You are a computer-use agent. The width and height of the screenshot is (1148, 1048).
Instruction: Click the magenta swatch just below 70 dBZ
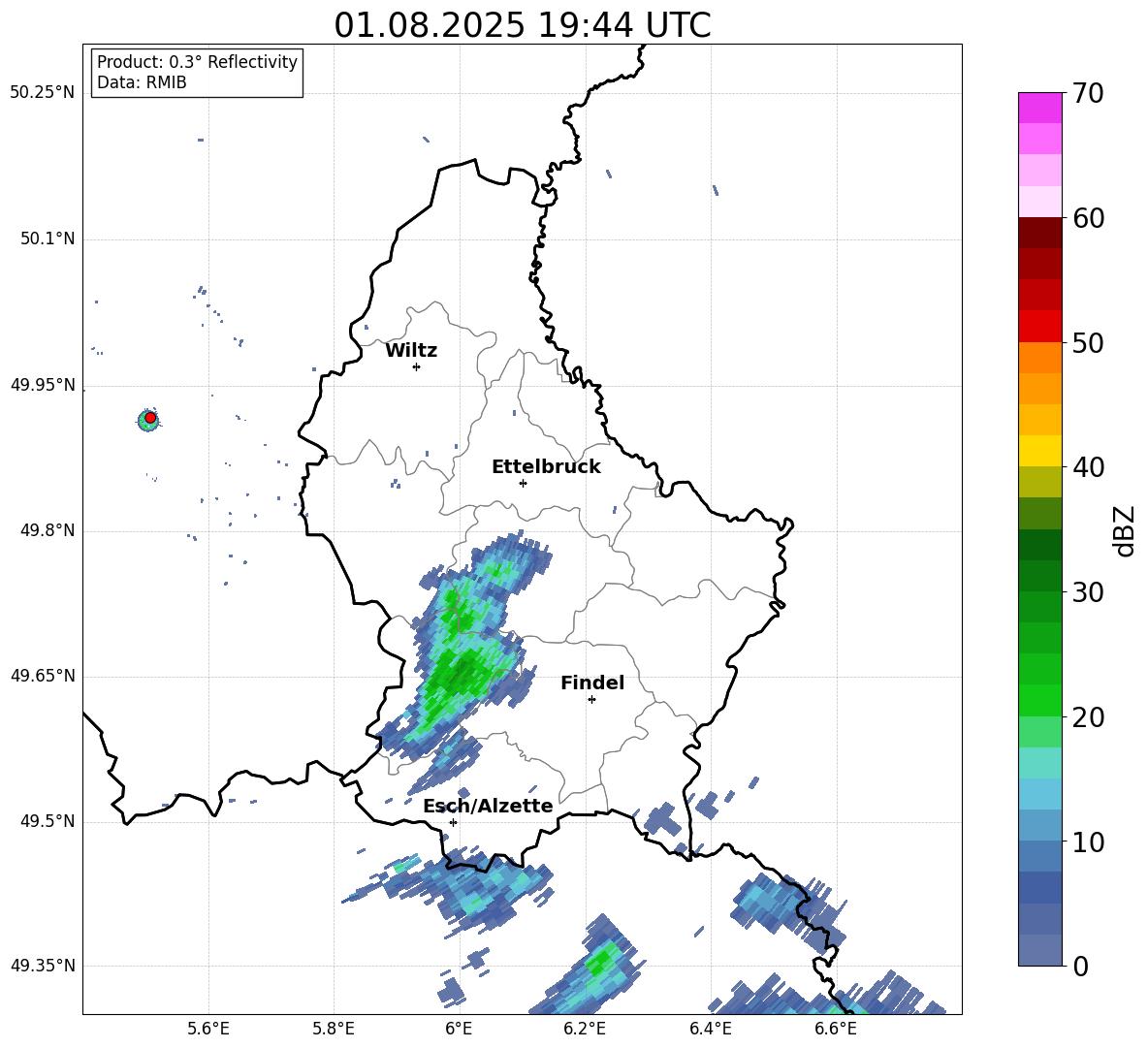tap(1039, 109)
